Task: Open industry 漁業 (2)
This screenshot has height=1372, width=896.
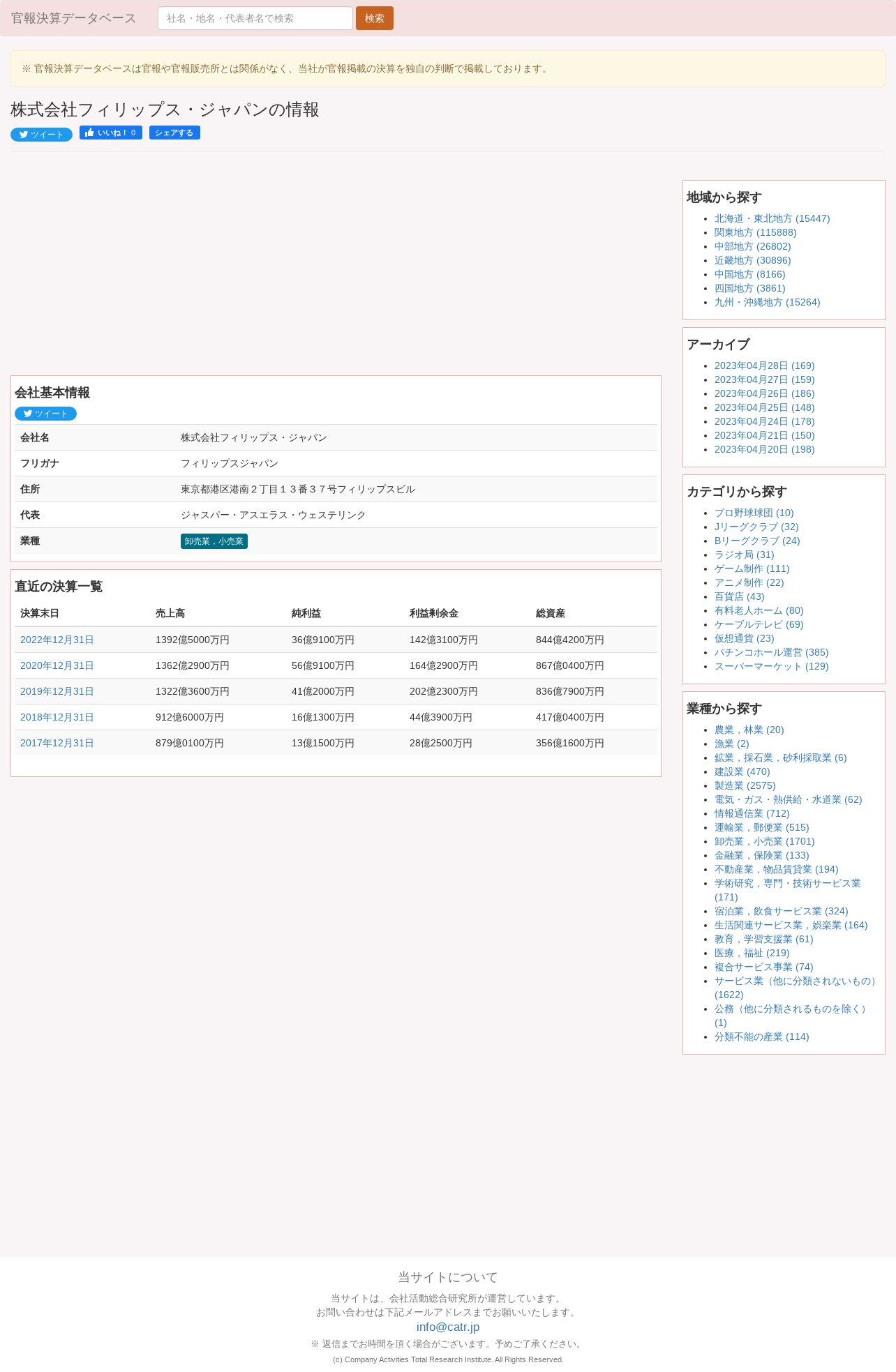Action: 731,744
